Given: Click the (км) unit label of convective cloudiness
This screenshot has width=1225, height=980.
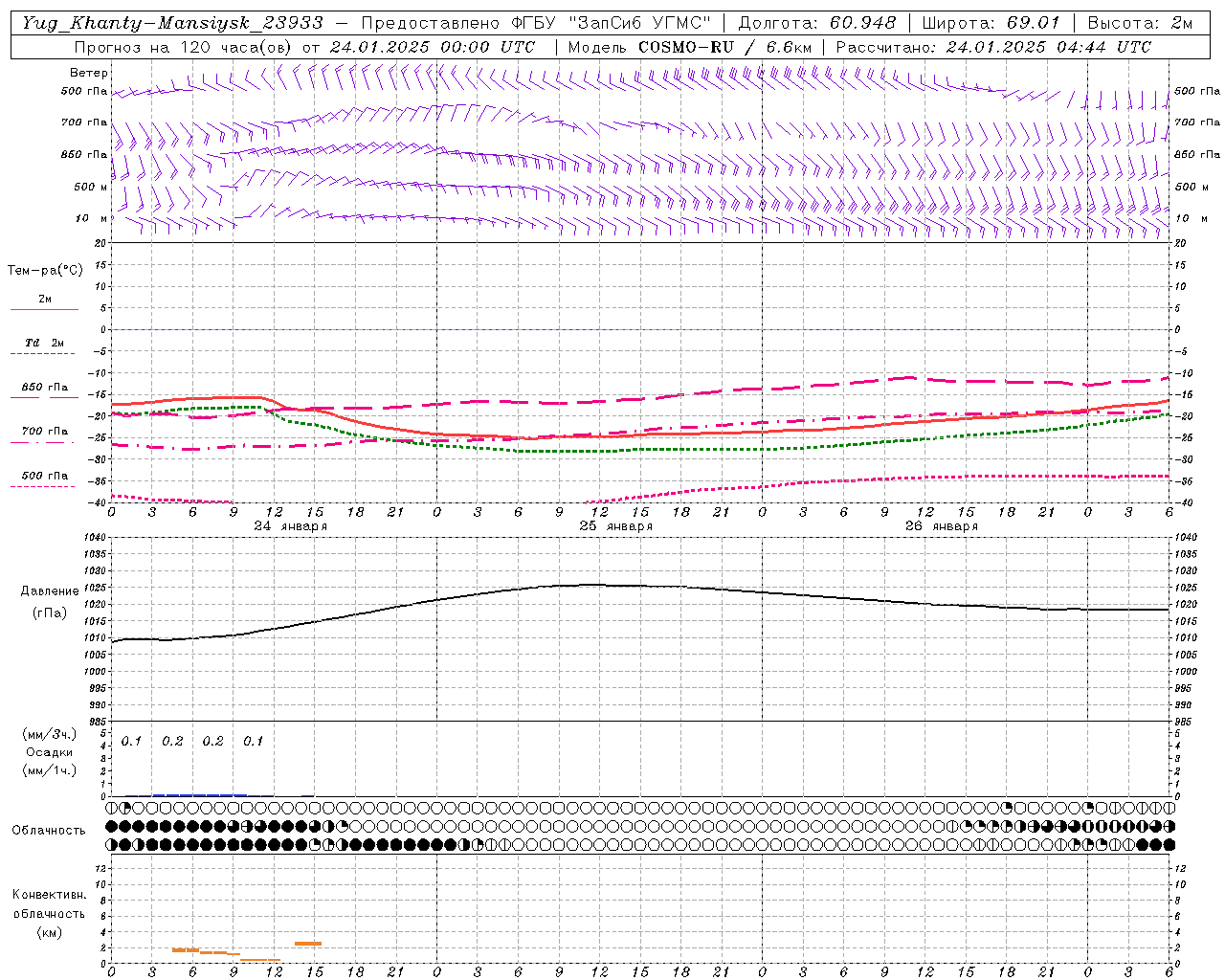Looking at the screenshot, I should (50, 932).
